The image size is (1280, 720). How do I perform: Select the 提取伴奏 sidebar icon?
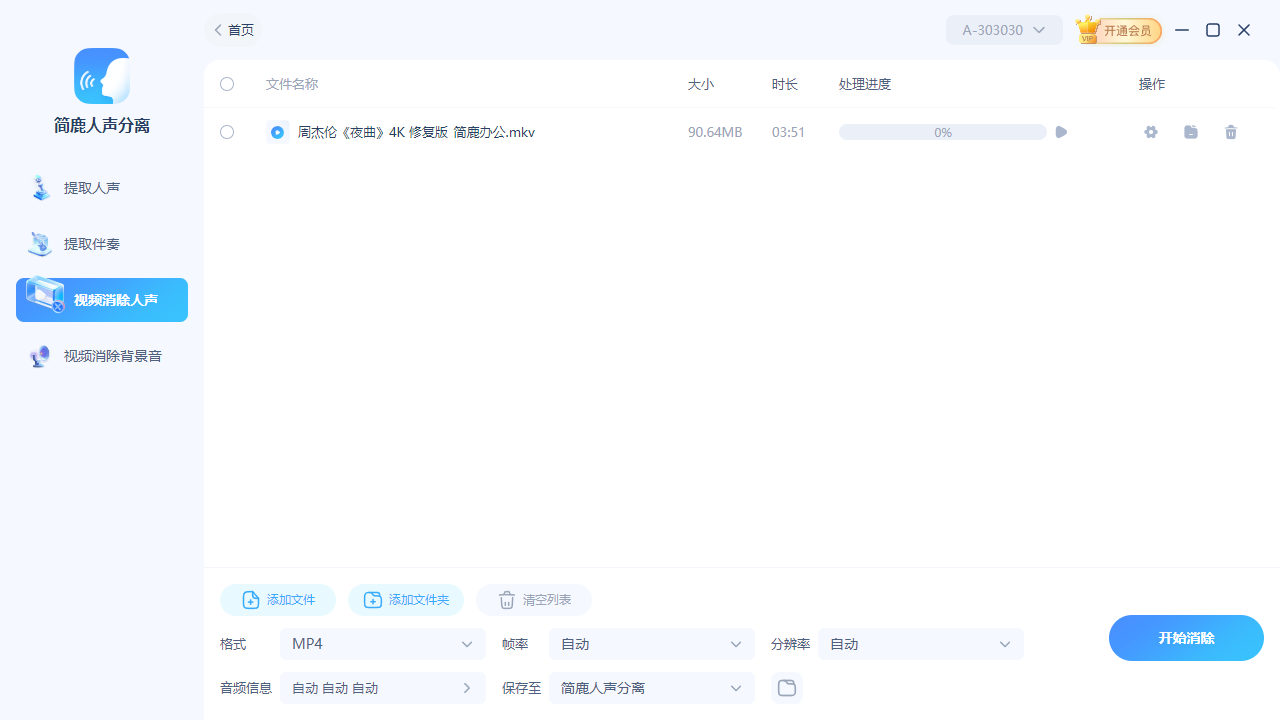tap(40, 244)
